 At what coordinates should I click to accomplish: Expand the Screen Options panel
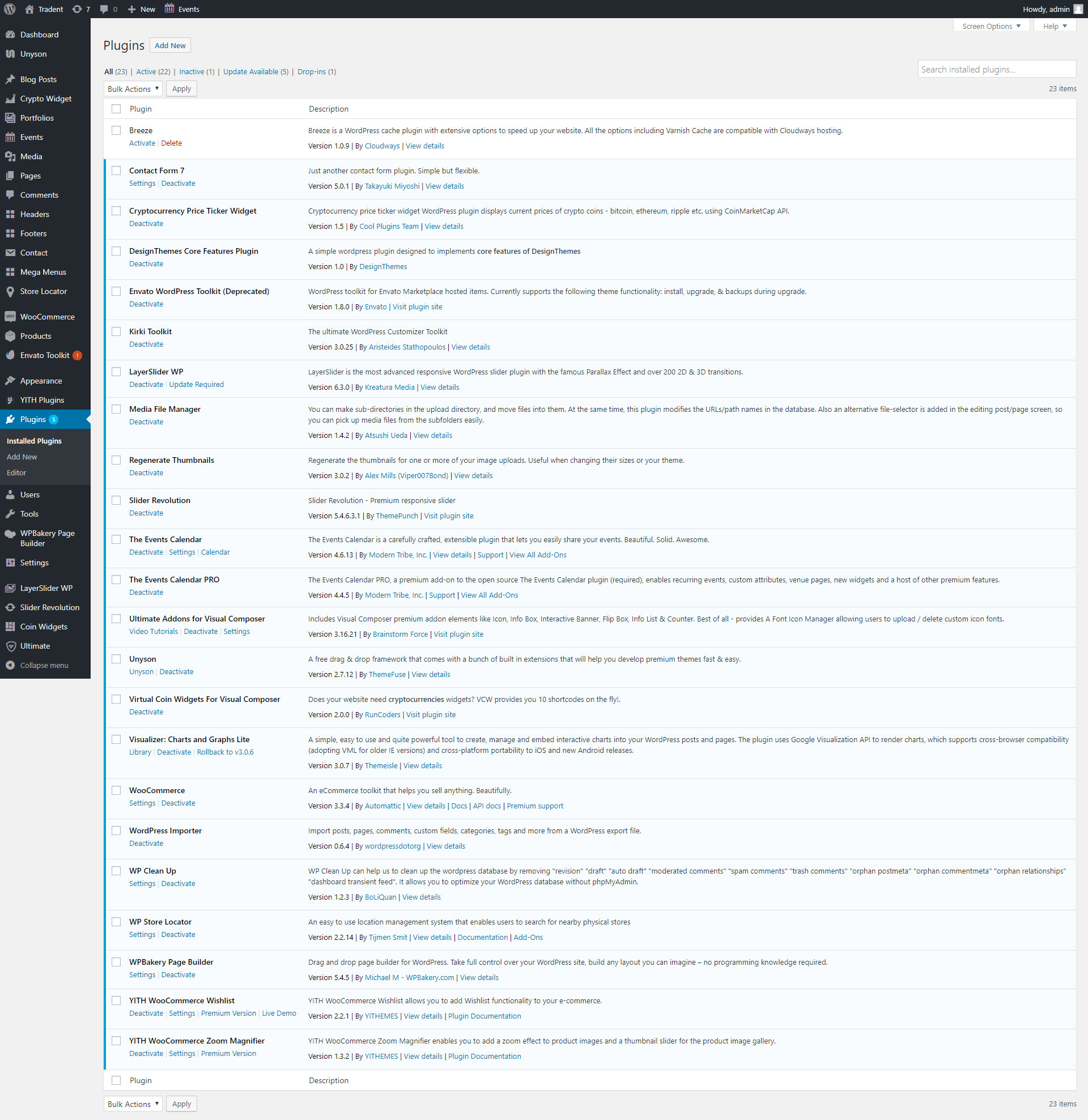[x=991, y=25]
